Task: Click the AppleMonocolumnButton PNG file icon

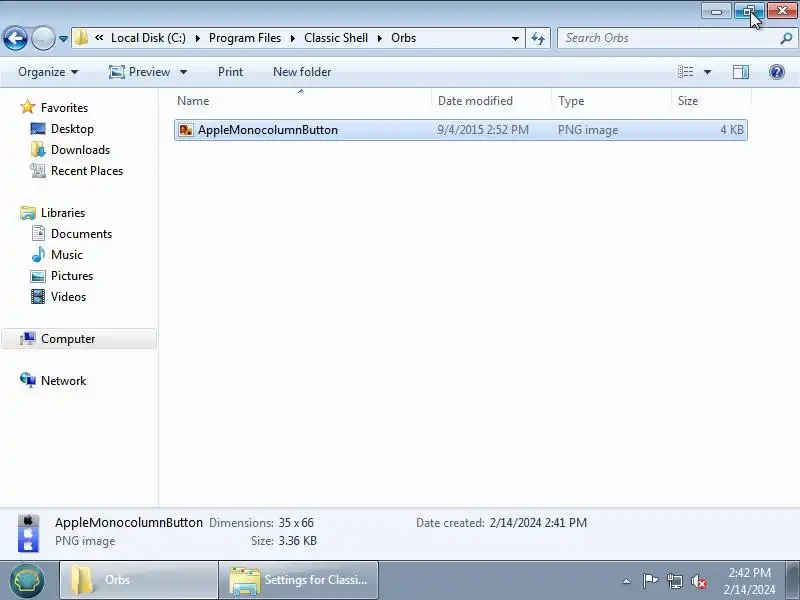Action: point(186,130)
